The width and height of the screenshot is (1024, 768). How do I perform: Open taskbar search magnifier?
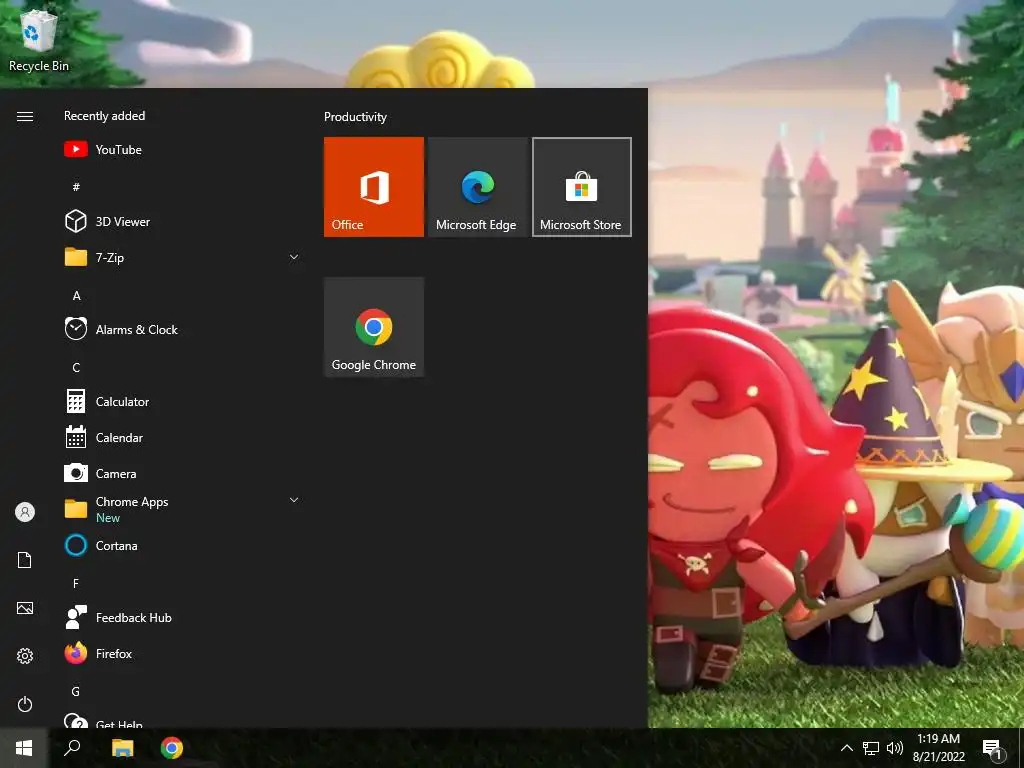72,748
